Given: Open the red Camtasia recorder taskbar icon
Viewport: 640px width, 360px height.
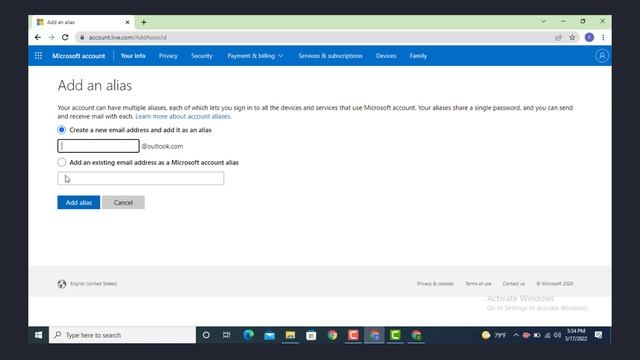Looking at the screenshot, I should coord(353,335).
